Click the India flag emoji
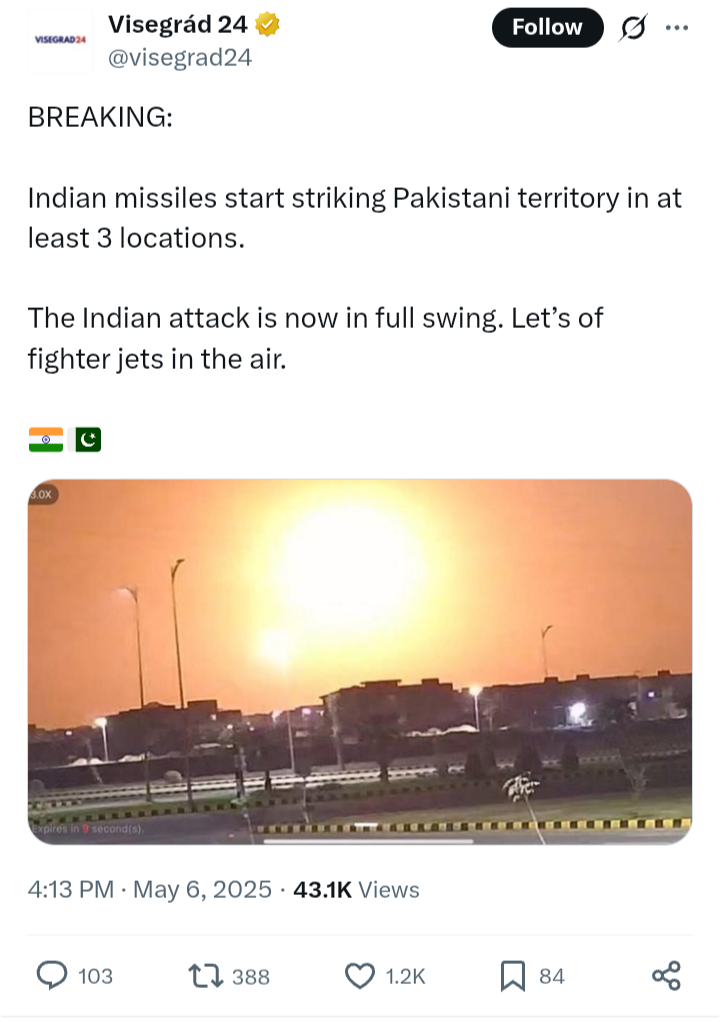This screenshot has height=1022, width=720. (x=46, y=439)
